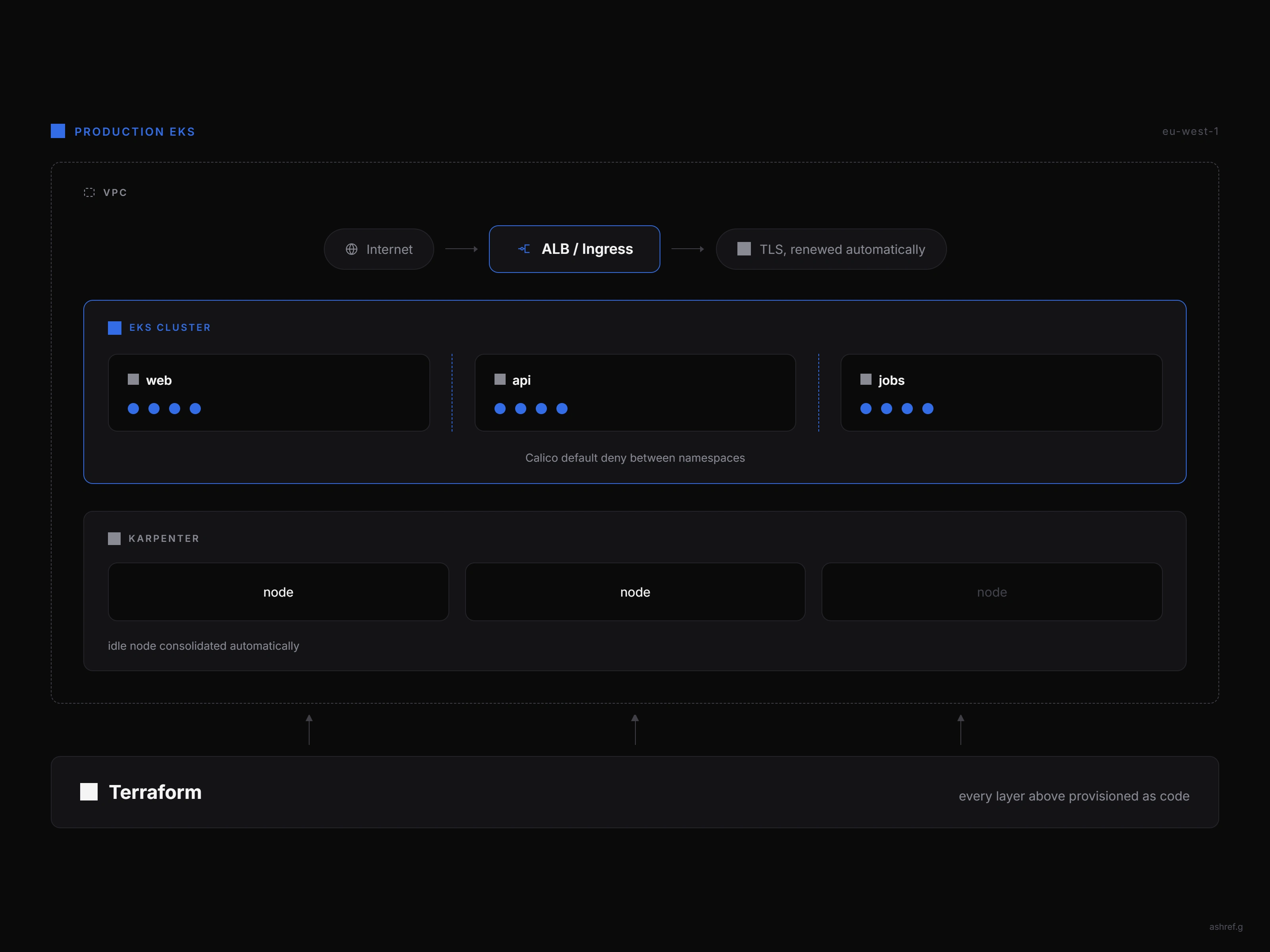Click the blue square icon beside PRODUCTION EKS

[x=58, y=131]
